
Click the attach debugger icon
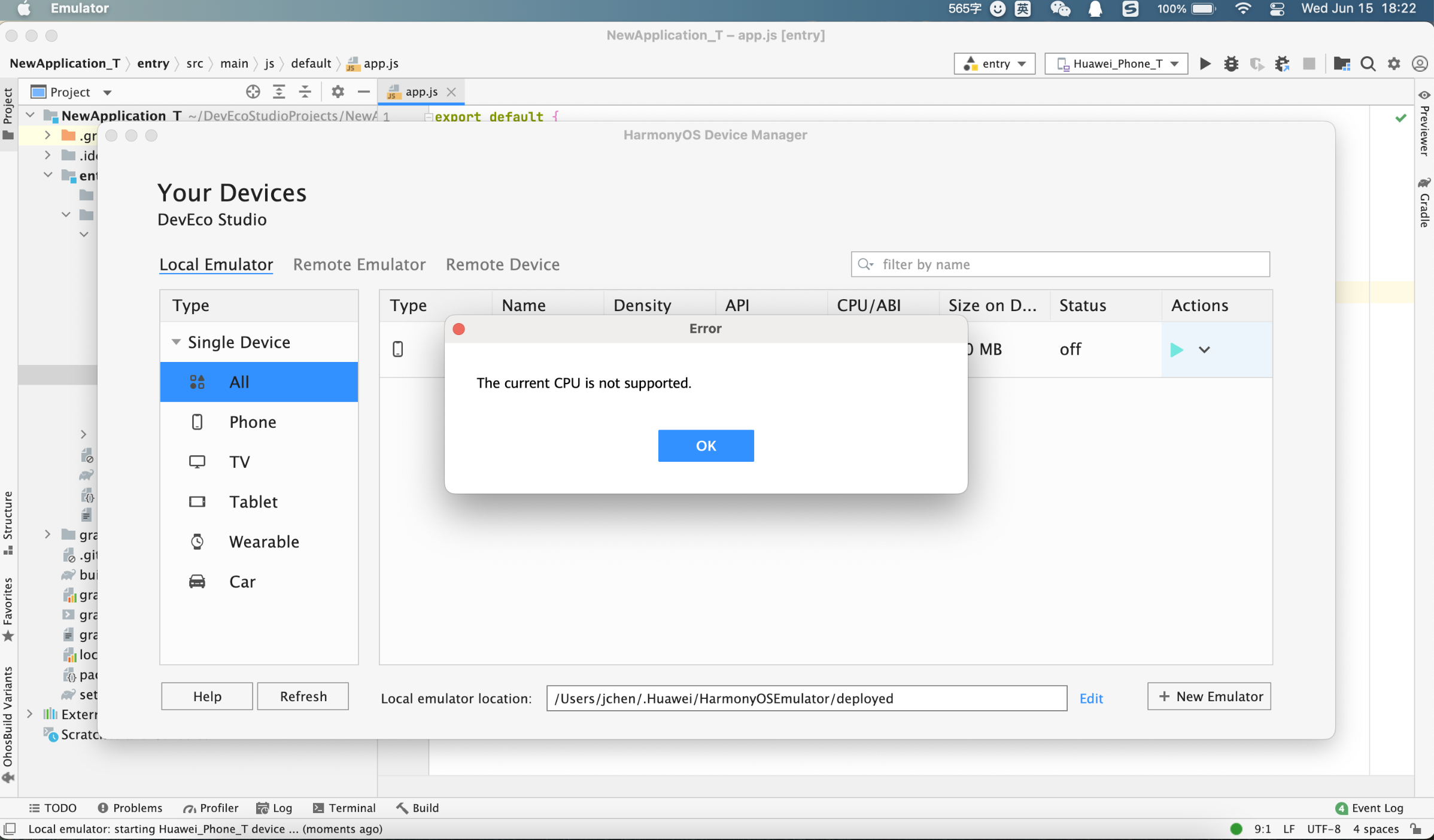[1281, 63]
